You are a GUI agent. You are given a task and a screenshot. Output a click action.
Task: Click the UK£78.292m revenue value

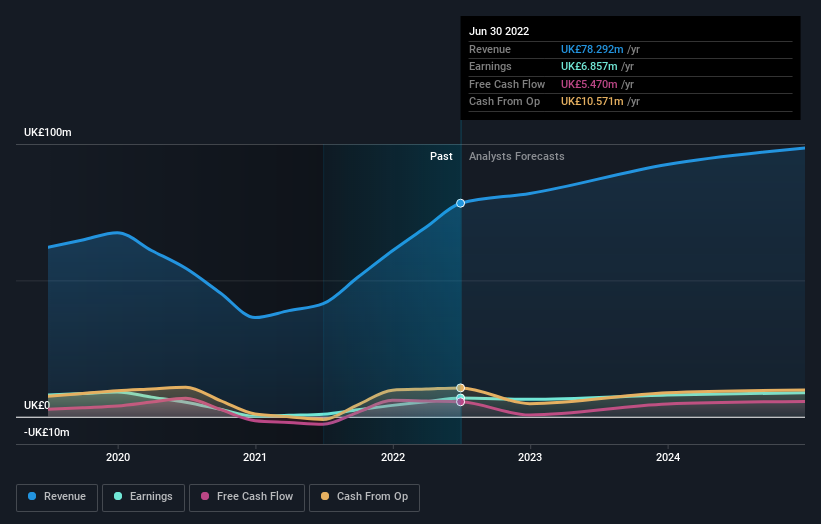(x=592, y=49)
